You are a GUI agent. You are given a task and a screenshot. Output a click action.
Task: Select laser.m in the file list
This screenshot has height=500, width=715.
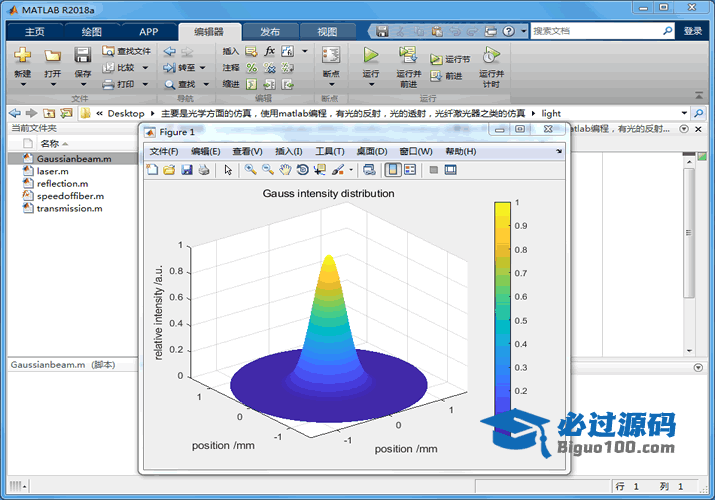[x=52, y=171]
